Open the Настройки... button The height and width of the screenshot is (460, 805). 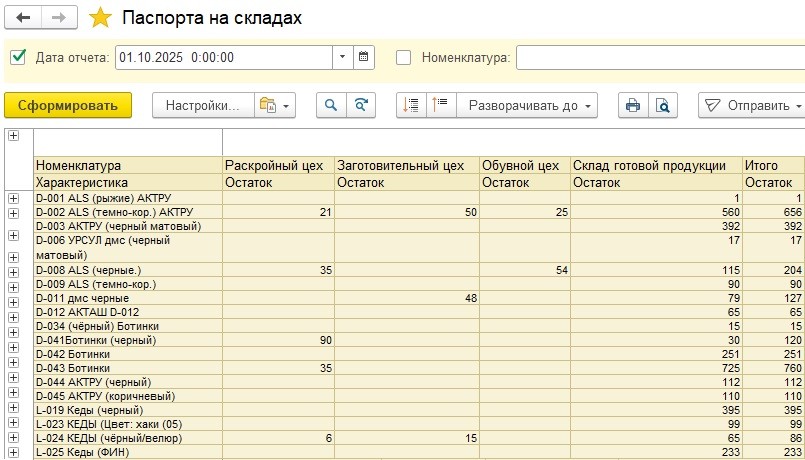pos(201,105)
